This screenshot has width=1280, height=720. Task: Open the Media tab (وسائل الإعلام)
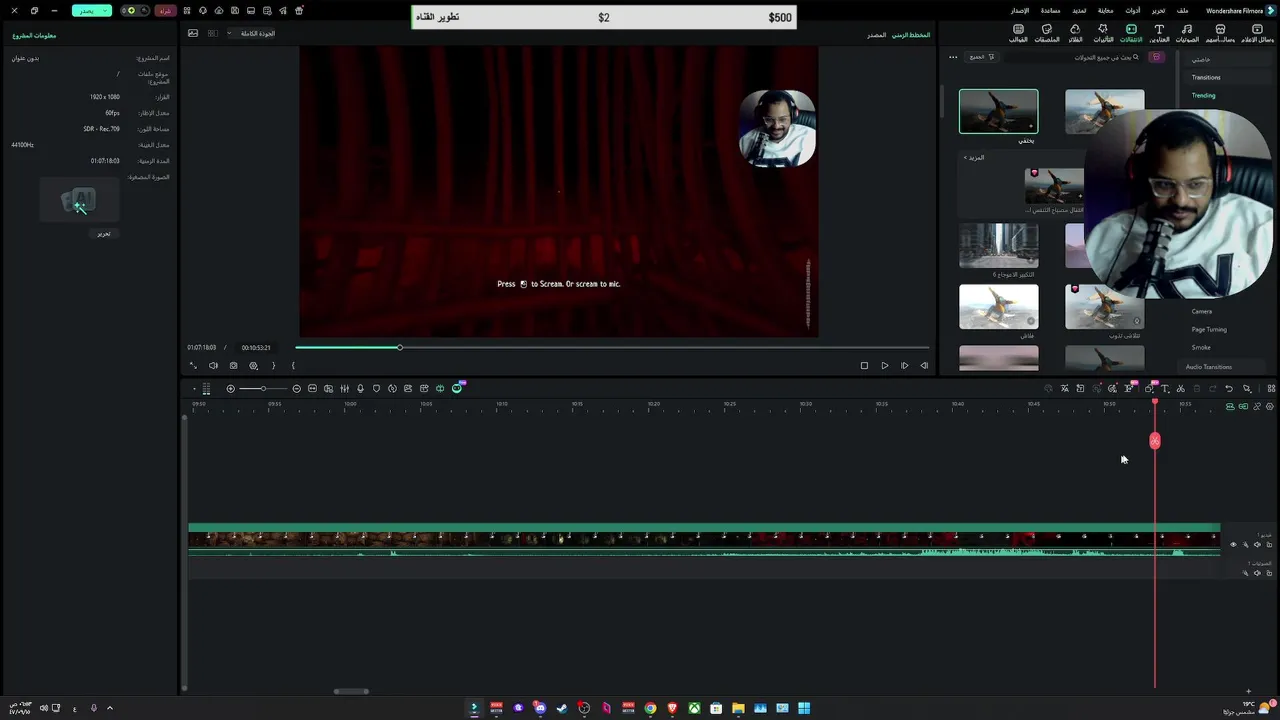pos(1257,33)
